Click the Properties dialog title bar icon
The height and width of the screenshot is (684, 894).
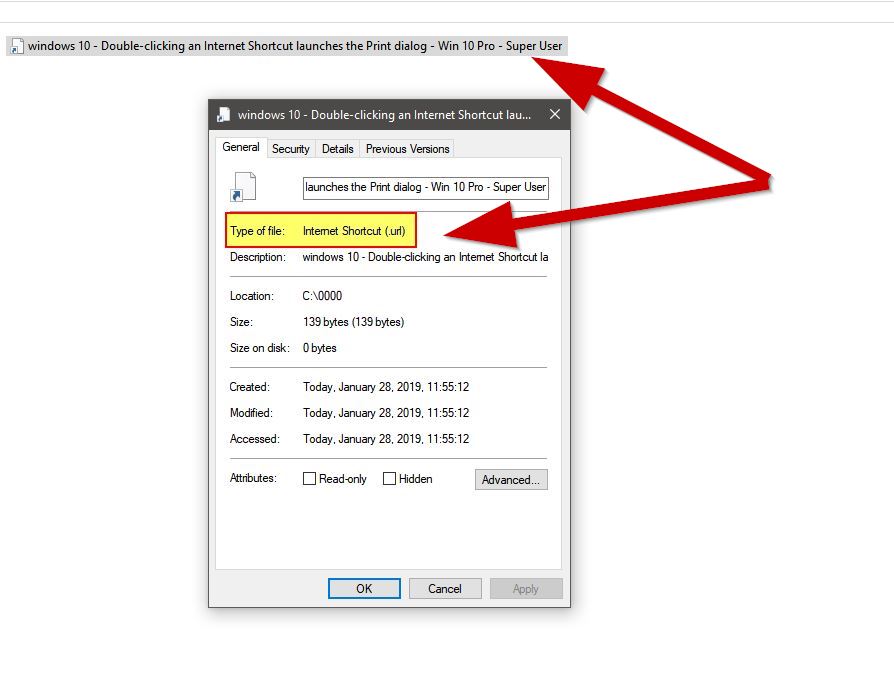pyautogui.click(x=224, y=115)
